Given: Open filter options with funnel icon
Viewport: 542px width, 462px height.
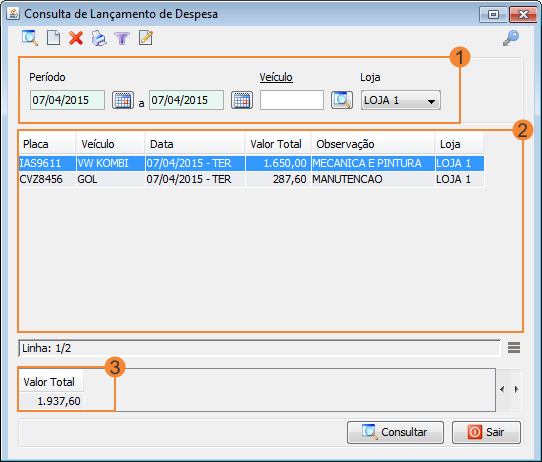Looking at the screenshot, I should click(x=122, y=38).
